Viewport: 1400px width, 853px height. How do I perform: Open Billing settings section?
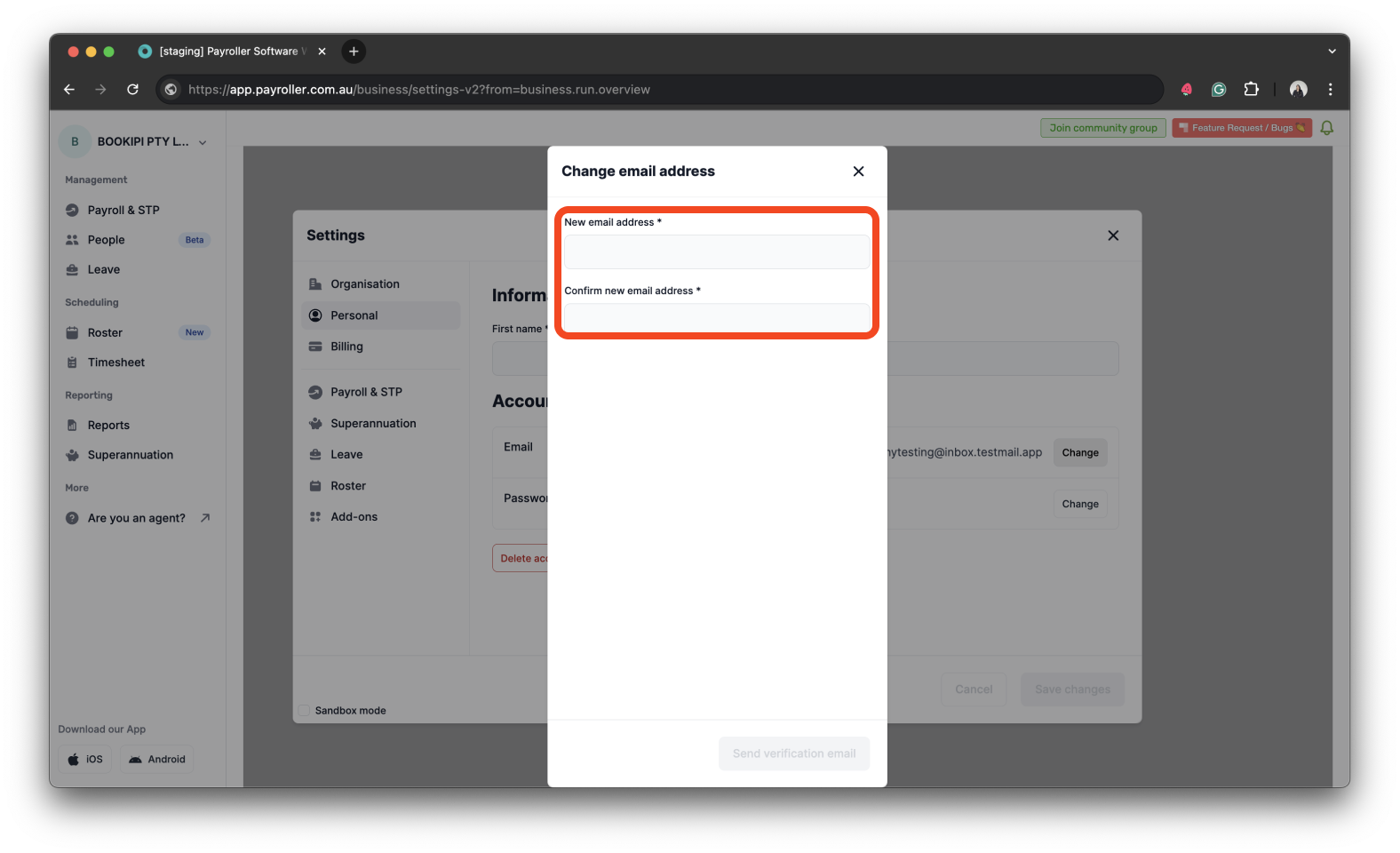coord(382,347)
